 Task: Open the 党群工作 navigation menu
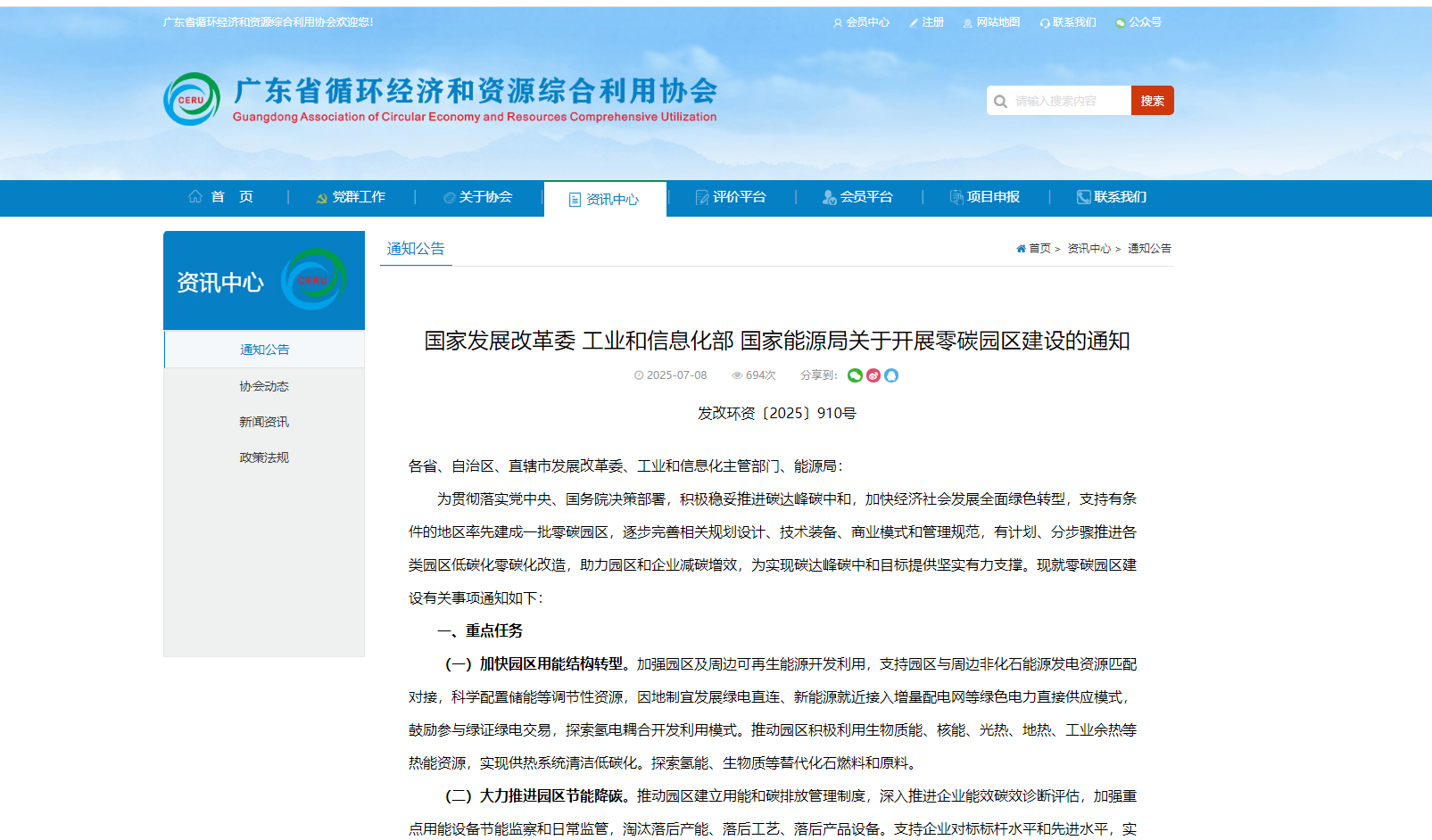coord(359,197)
